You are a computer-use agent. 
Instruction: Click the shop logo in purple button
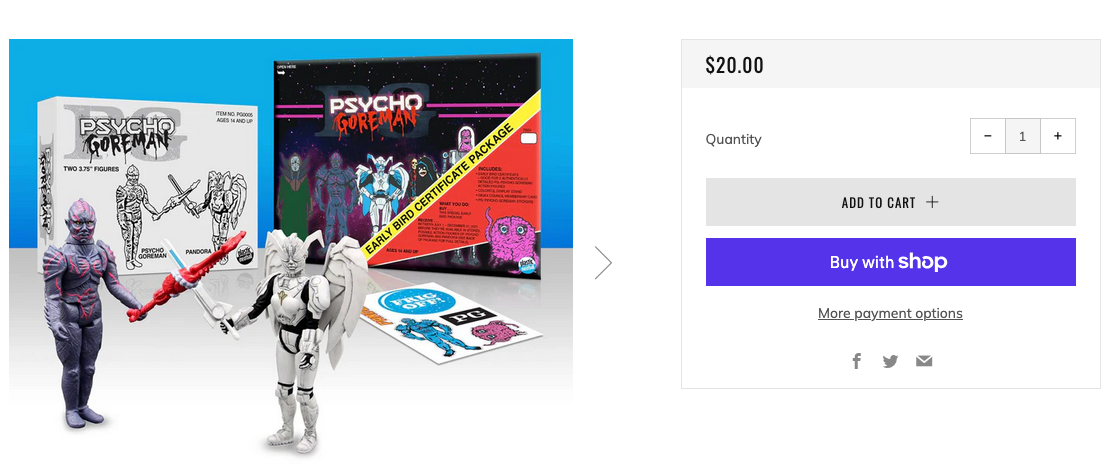(923, 262)
